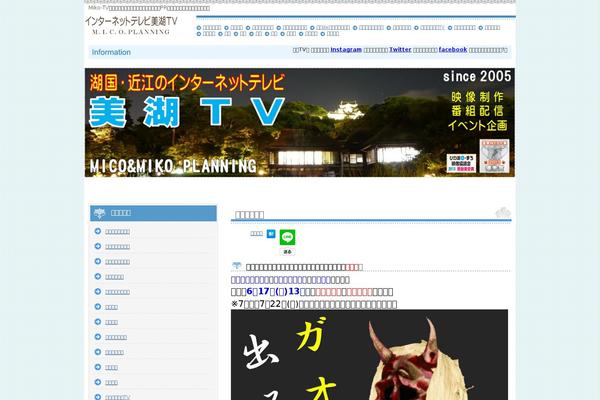Viewport: 600px width, 400px height.
Task: Click the large 美湖TV night castle banner
Action: coord(300,122)
